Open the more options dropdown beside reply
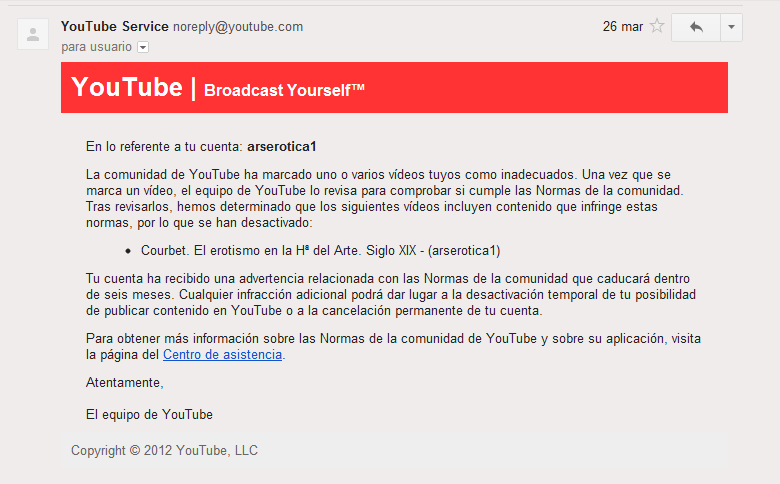This screenshot has height=484, width=780. point(731,27)
